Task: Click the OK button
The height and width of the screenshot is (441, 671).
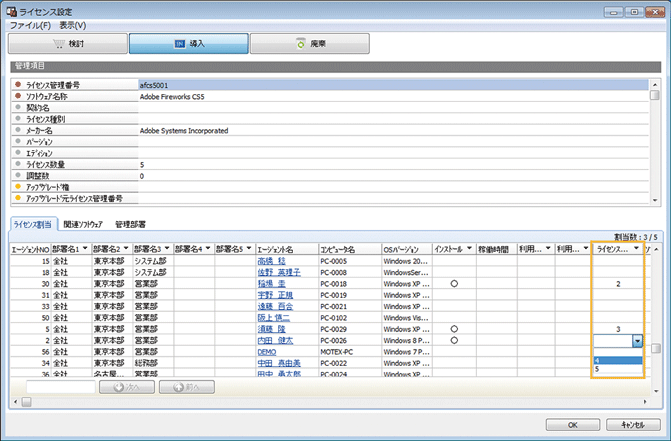Action: tap(573, 425)
